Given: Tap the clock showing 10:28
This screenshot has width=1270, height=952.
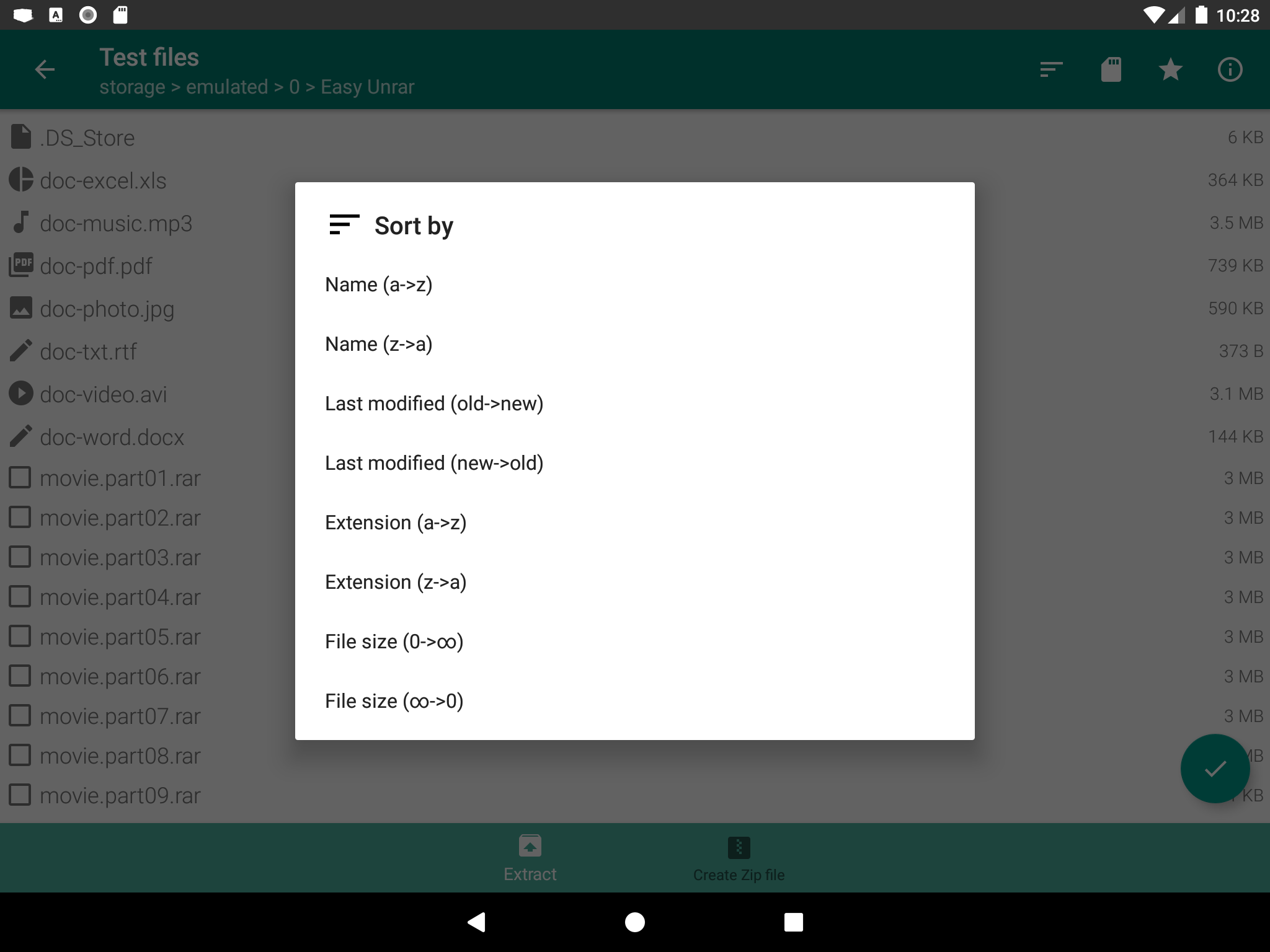Looking at the screenshot, I should (x=1237, y=15).
